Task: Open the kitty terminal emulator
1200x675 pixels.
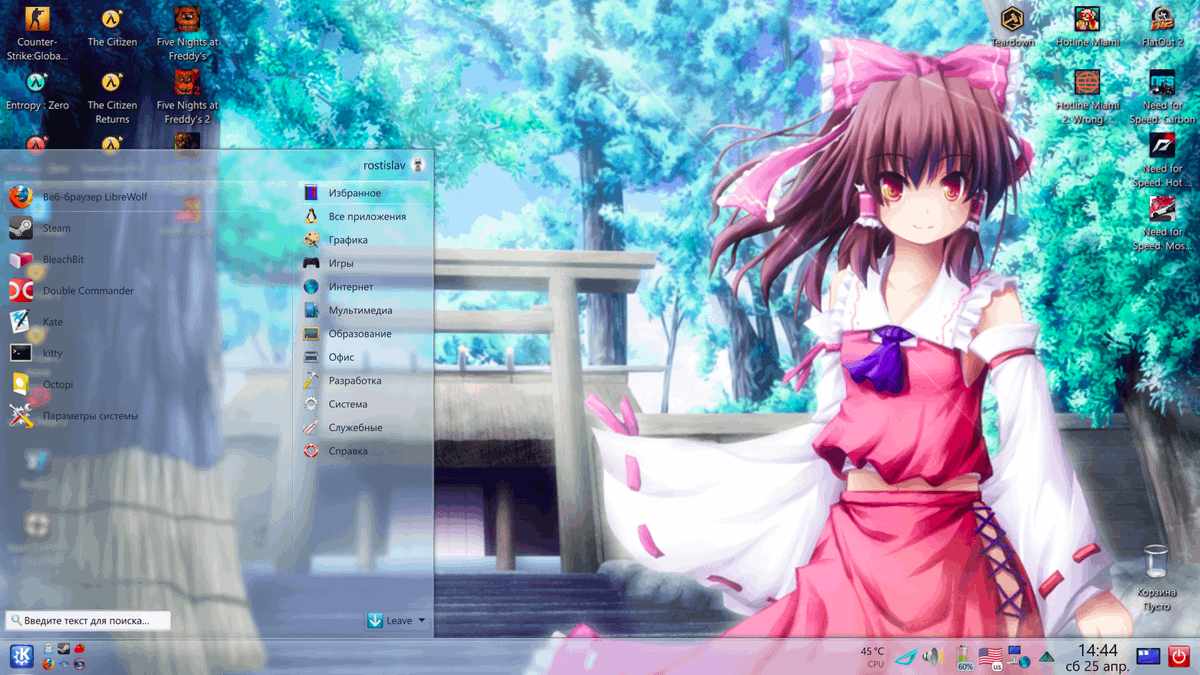Action: click(55, 353)
